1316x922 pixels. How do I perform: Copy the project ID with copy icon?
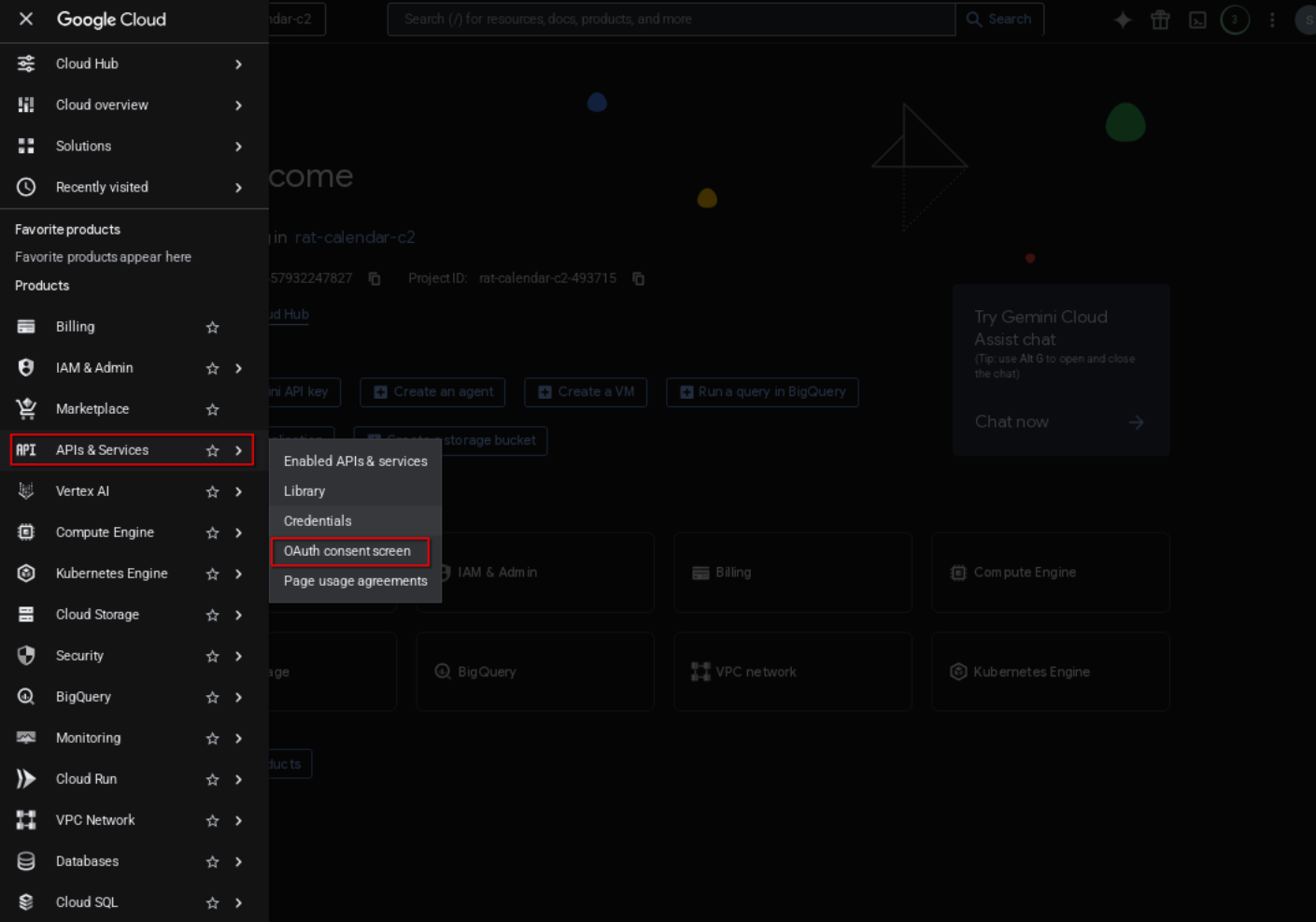(x=639, y=278)
